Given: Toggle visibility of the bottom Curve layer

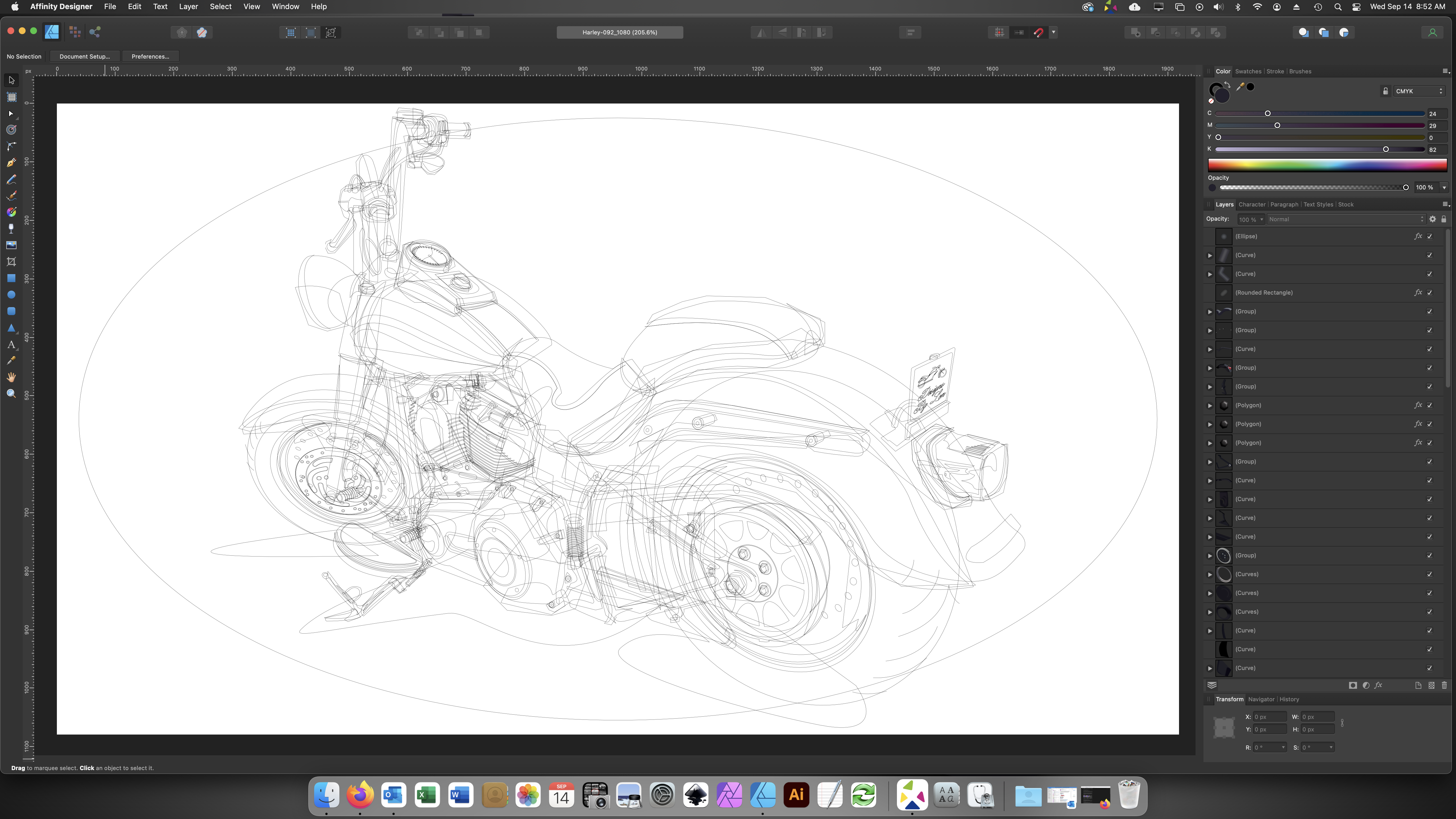Looking at the screenshot, I should click(x=1430, y=668).
